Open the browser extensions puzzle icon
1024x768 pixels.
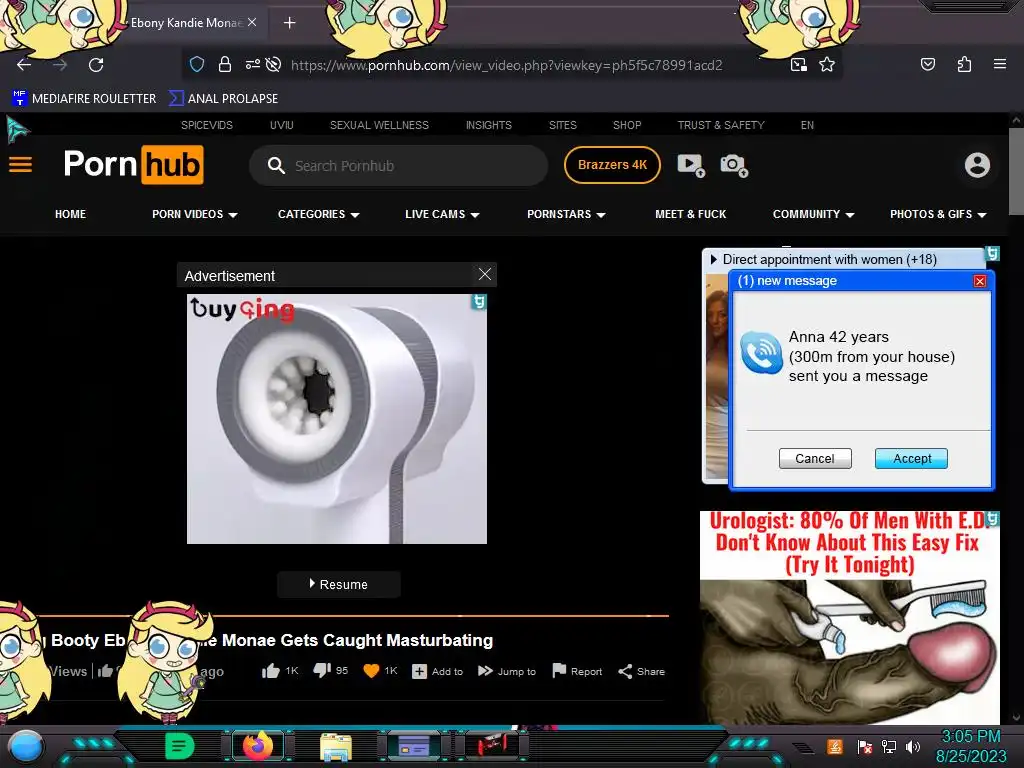964,64
